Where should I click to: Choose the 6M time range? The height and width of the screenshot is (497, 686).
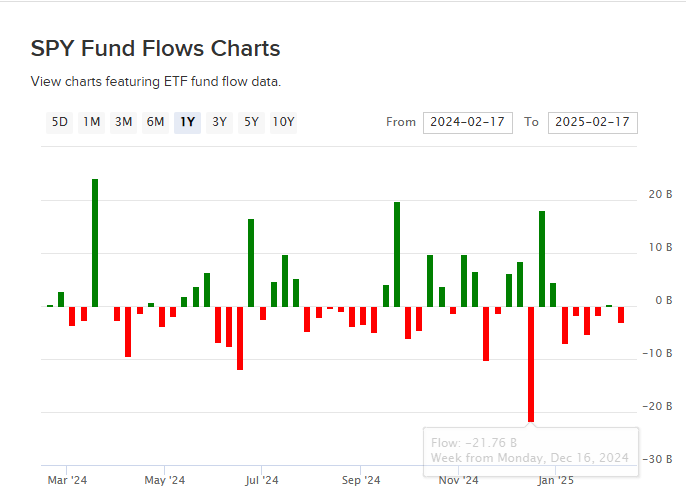click(x=155, y=122)
